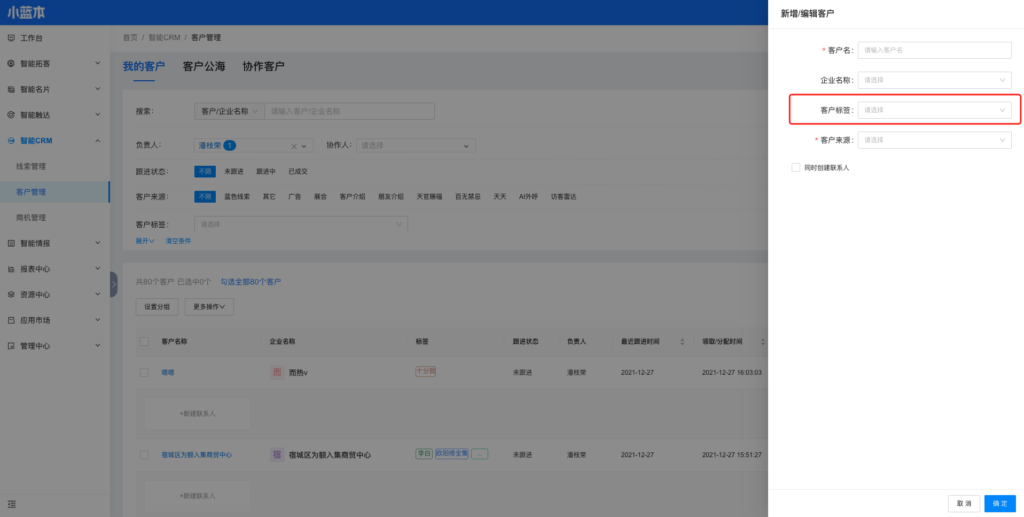
Task: Sort by the 最近跟进时间 column arrows
Action: point(683,342)
